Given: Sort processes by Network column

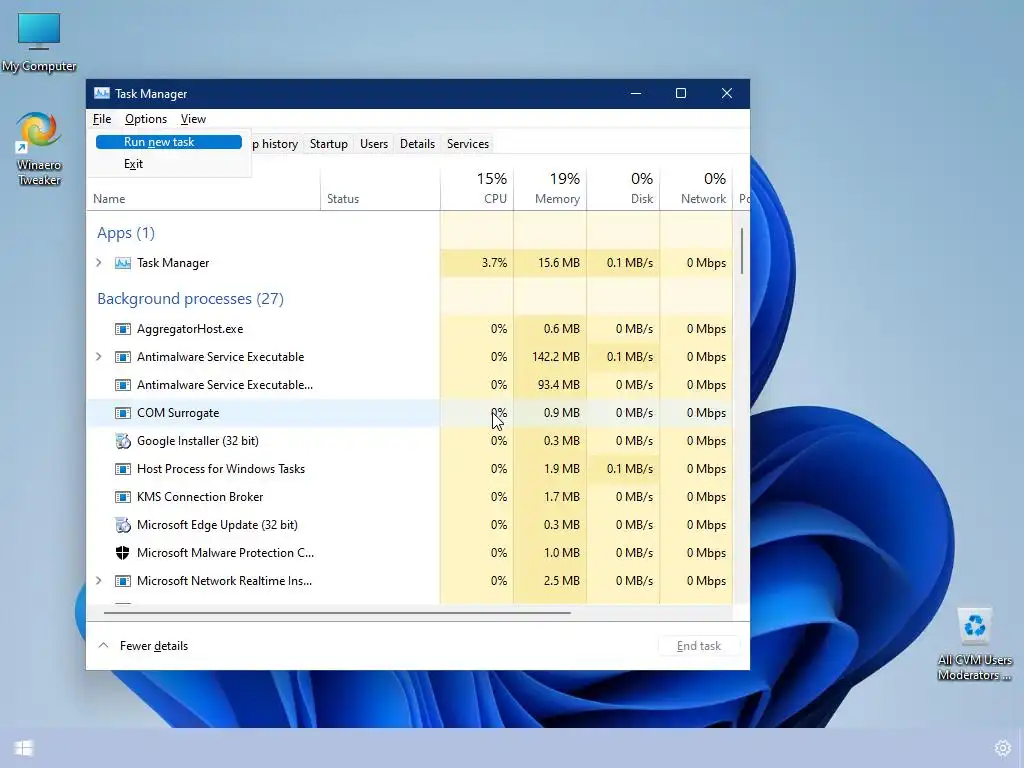Looking at the screenshot, I should point(696,189).
